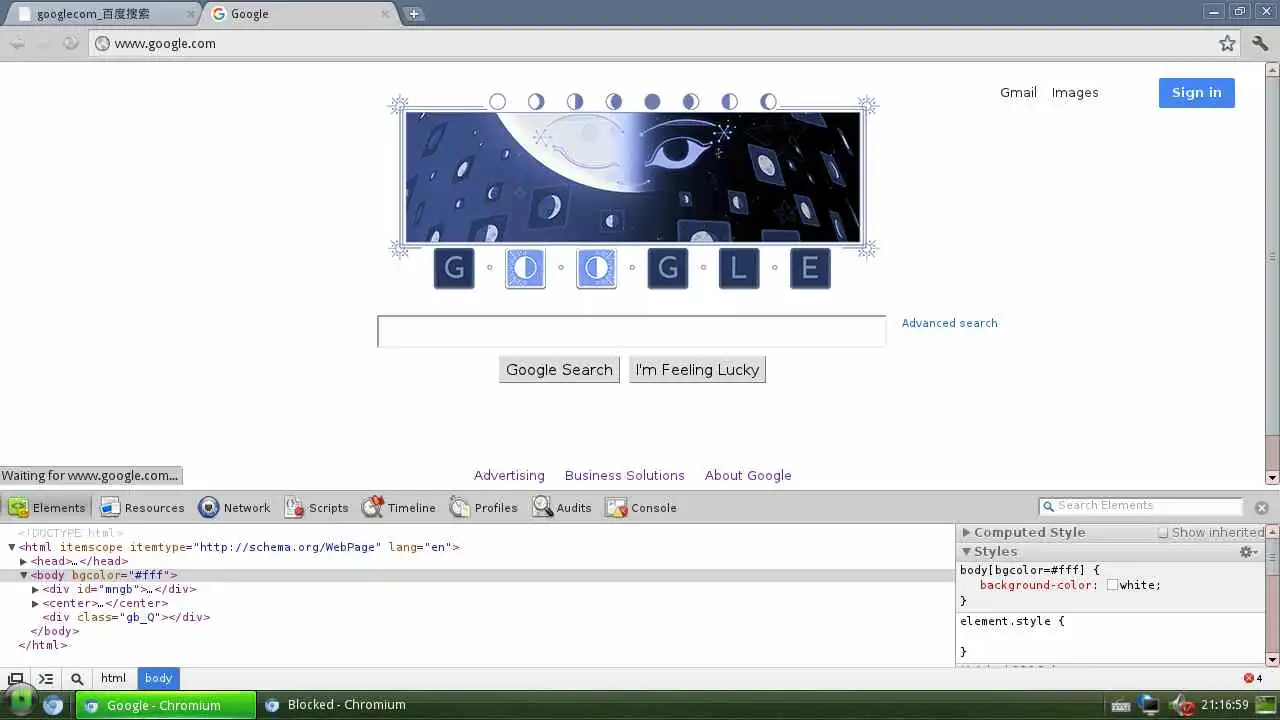
Task: Open the Images link
Action: coord(1075,93)
